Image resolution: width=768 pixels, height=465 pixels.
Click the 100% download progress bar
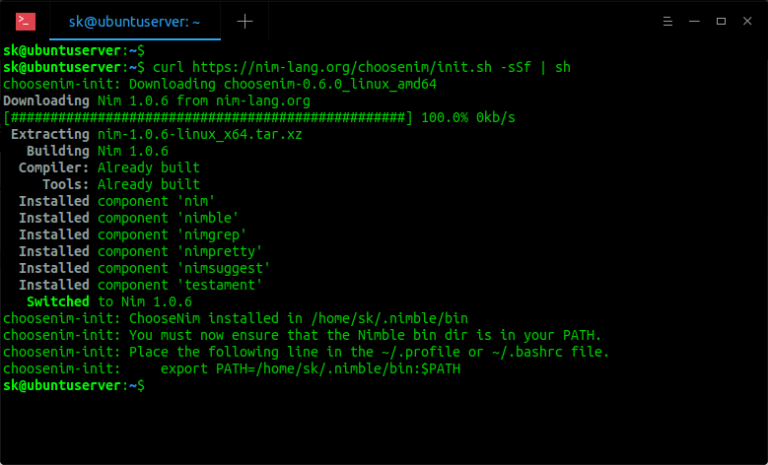point(208,118)
